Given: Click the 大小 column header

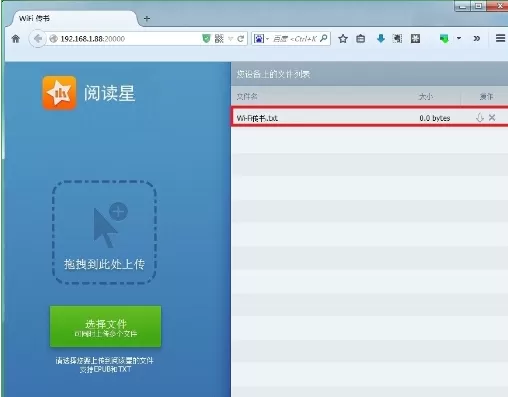Looking at the screenshot, I should (426, 97).
